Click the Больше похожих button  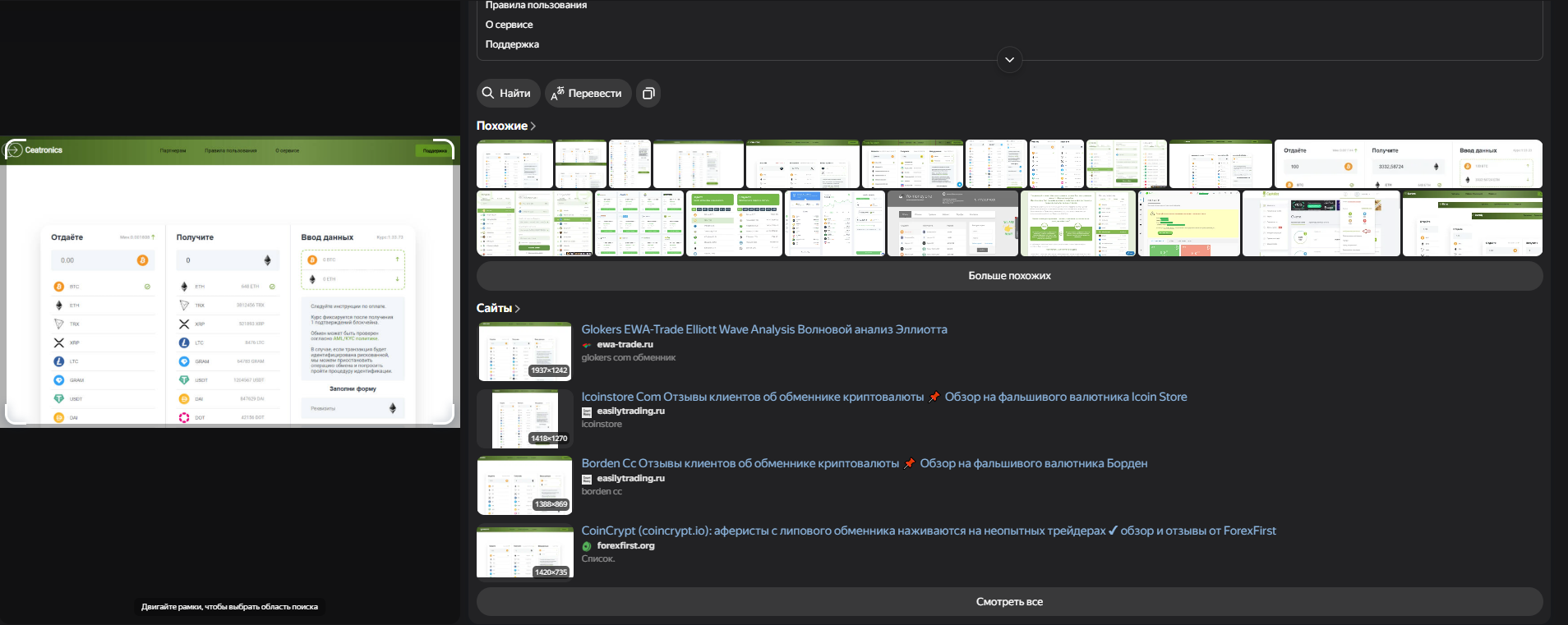pyautogui.click(x=1009, y=276)
